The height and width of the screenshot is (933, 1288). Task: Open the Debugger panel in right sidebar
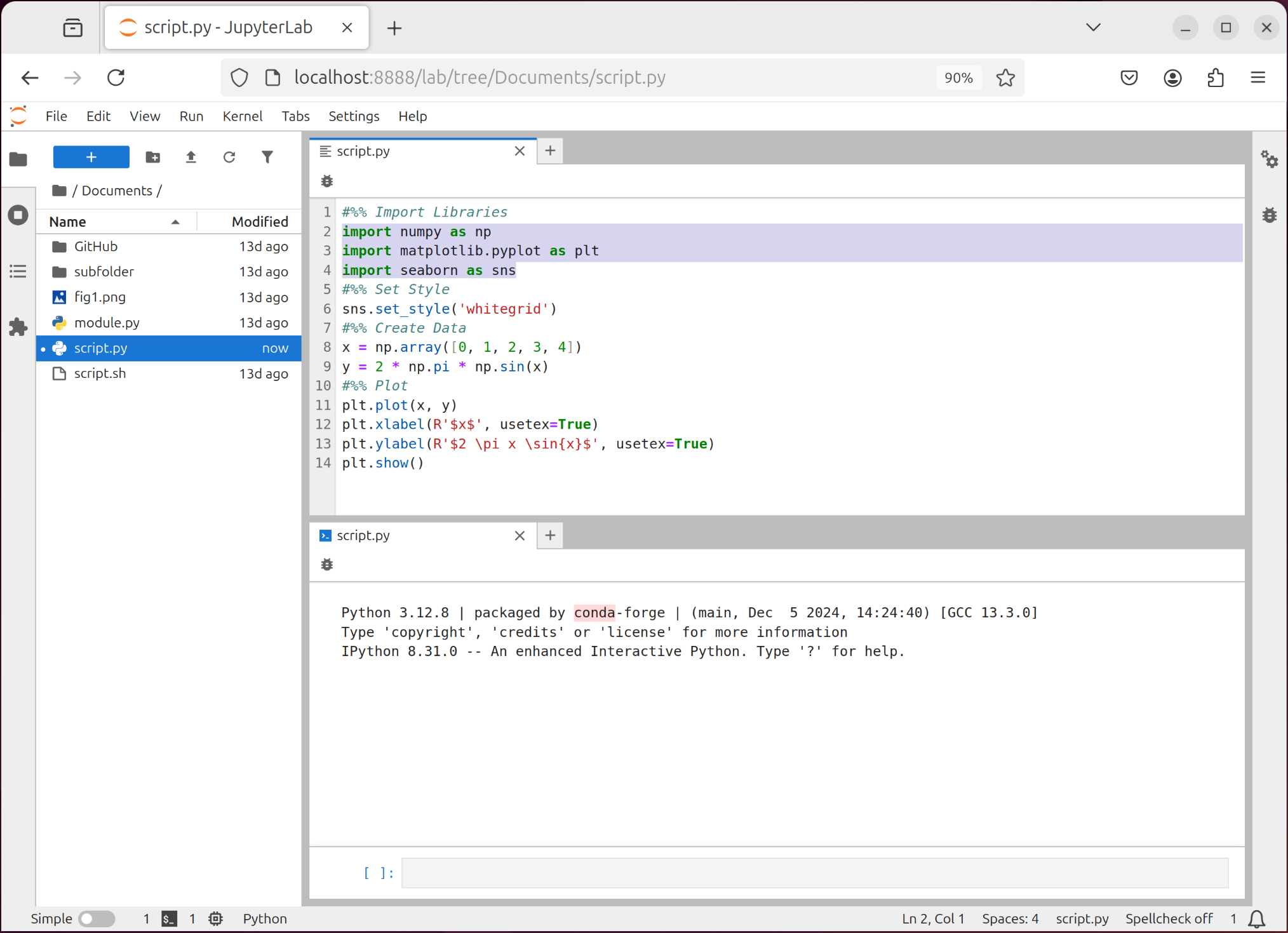(x=1269, y=215)
